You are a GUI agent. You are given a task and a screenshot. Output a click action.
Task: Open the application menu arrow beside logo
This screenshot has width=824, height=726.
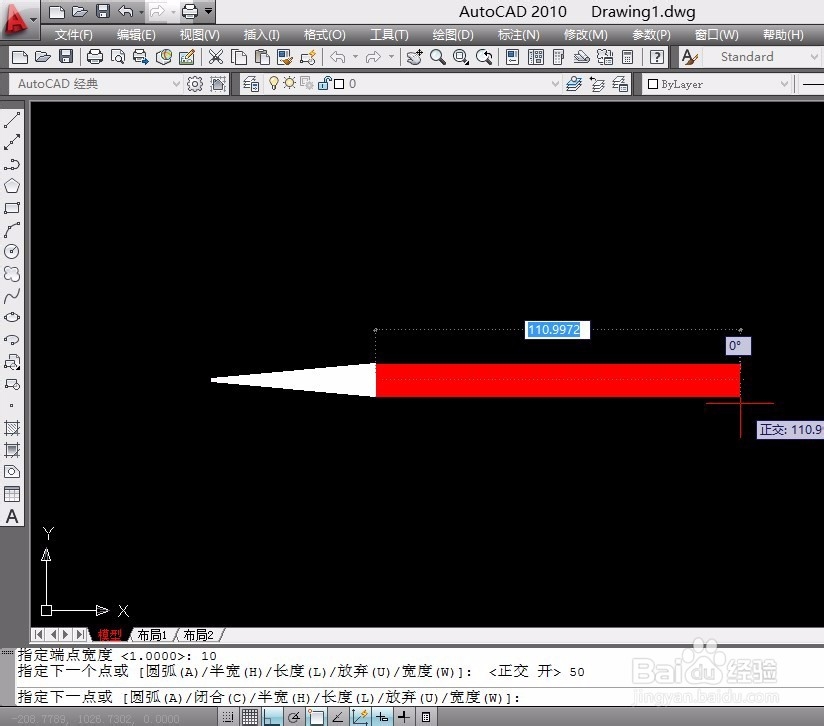click(33, 20)
